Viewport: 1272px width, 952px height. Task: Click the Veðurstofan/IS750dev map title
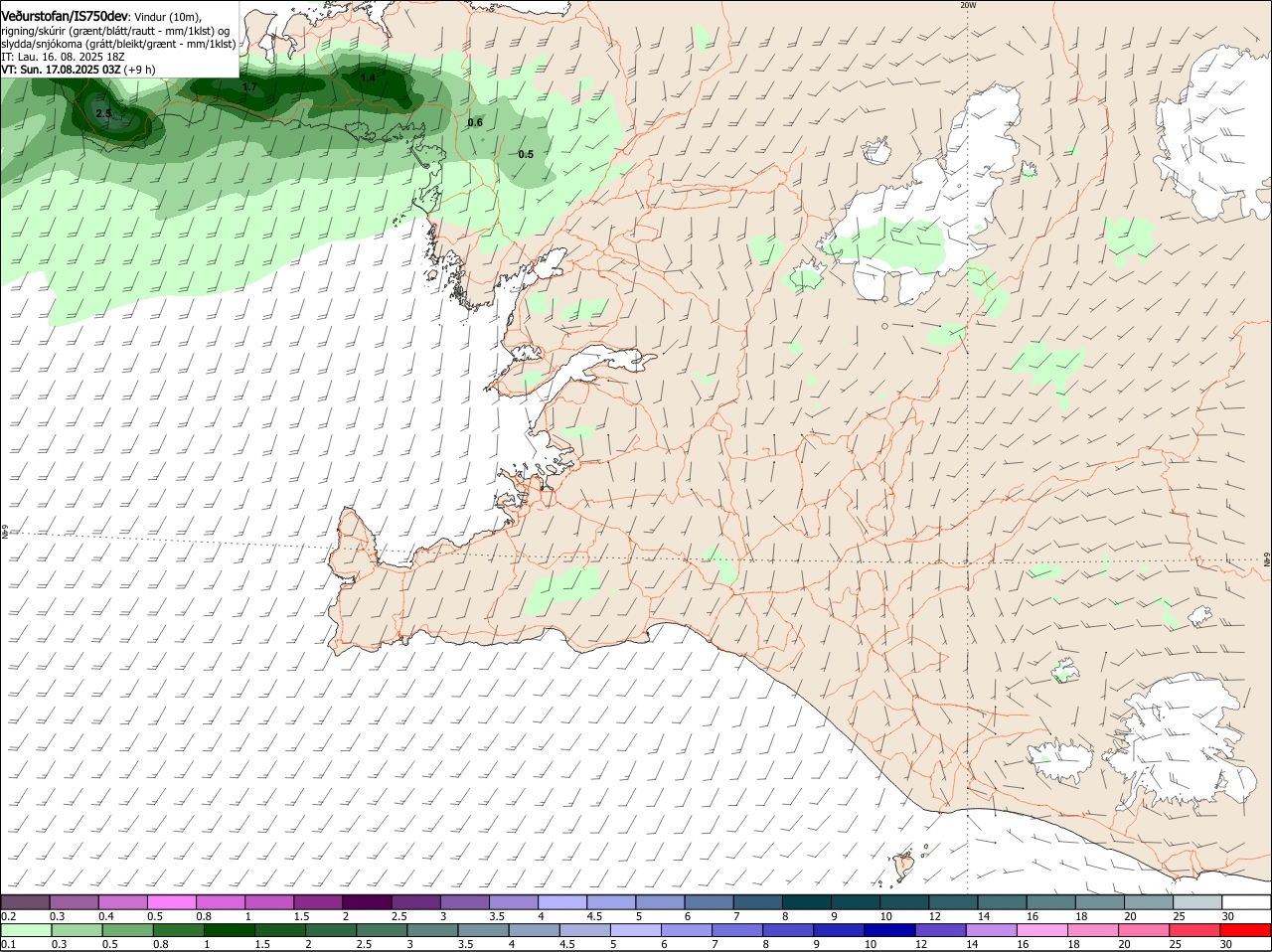(x=66, y=17)
